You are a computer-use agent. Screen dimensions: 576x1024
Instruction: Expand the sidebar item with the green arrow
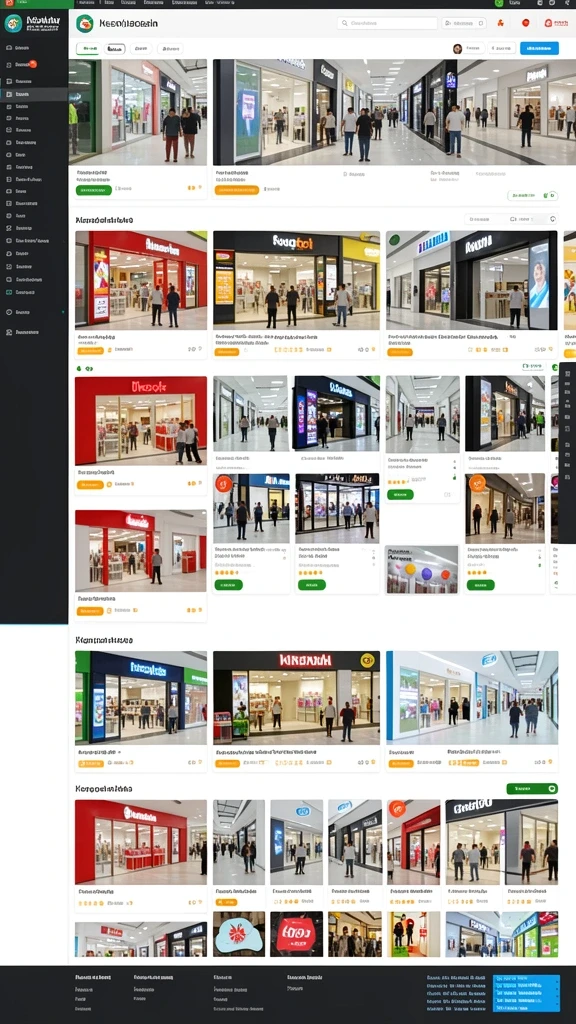click(x=34, y=312)
